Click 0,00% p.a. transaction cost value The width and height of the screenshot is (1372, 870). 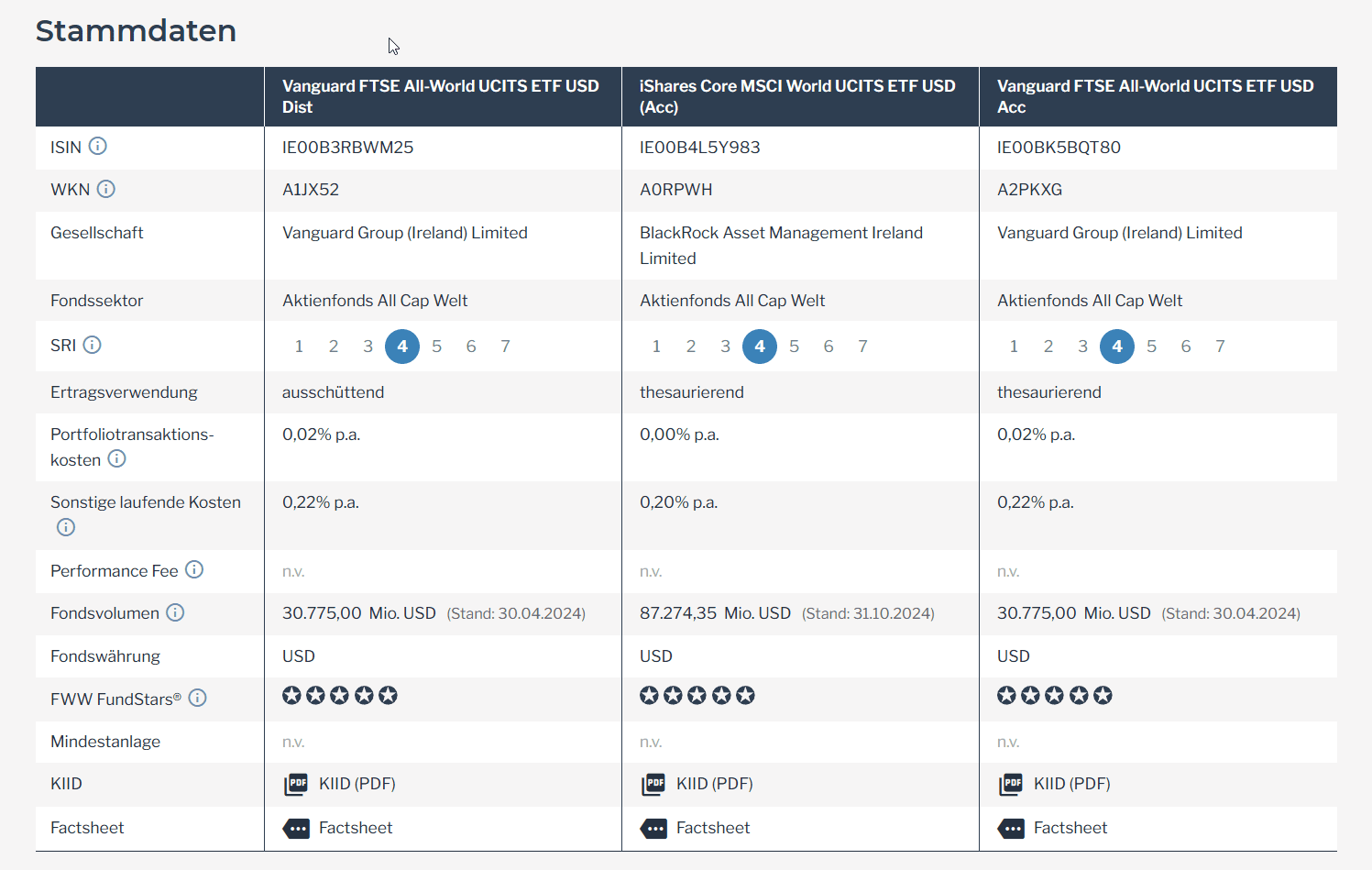click(x=679, y=435)
